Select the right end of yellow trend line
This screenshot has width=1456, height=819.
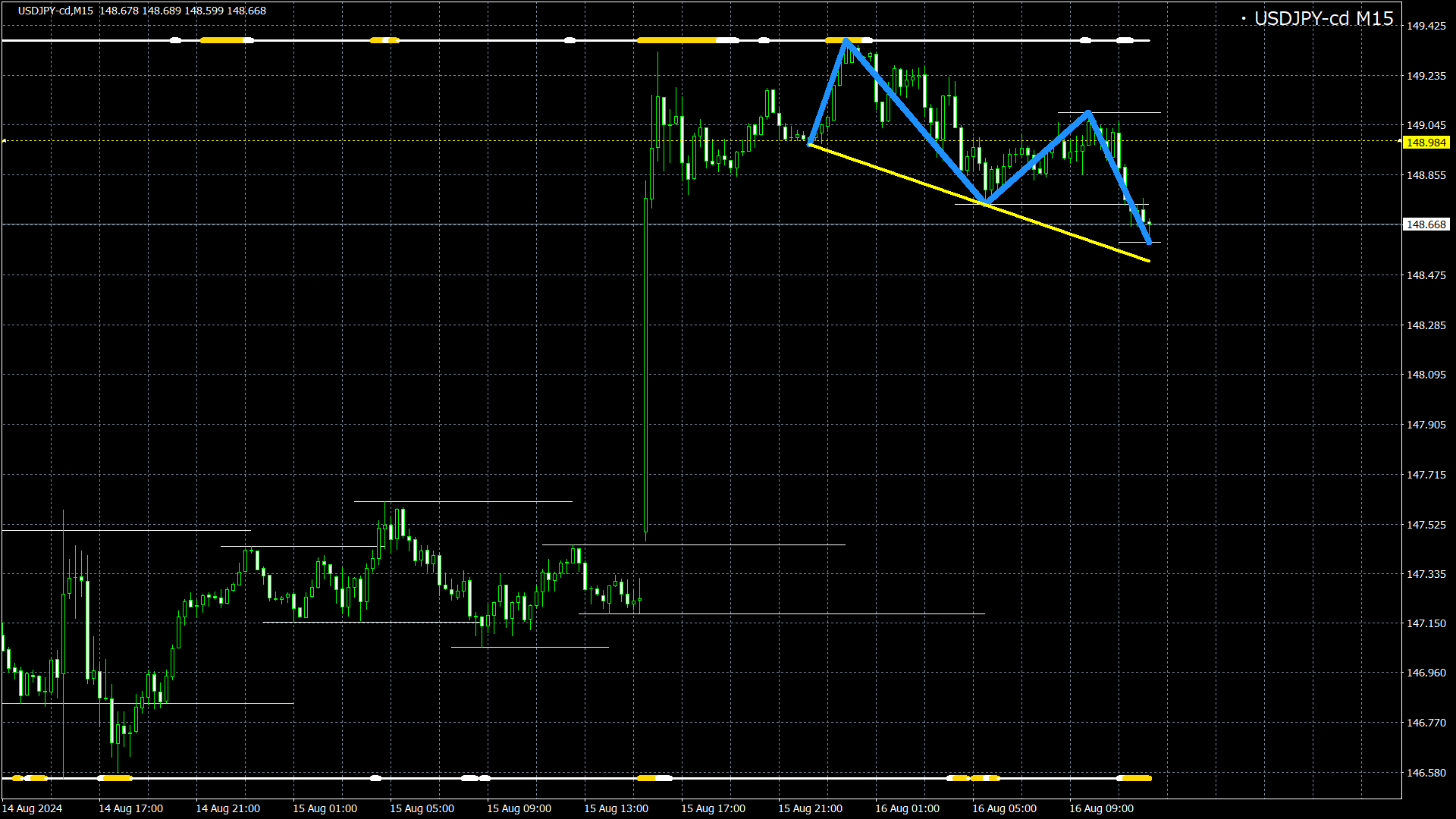[1149, 261]
